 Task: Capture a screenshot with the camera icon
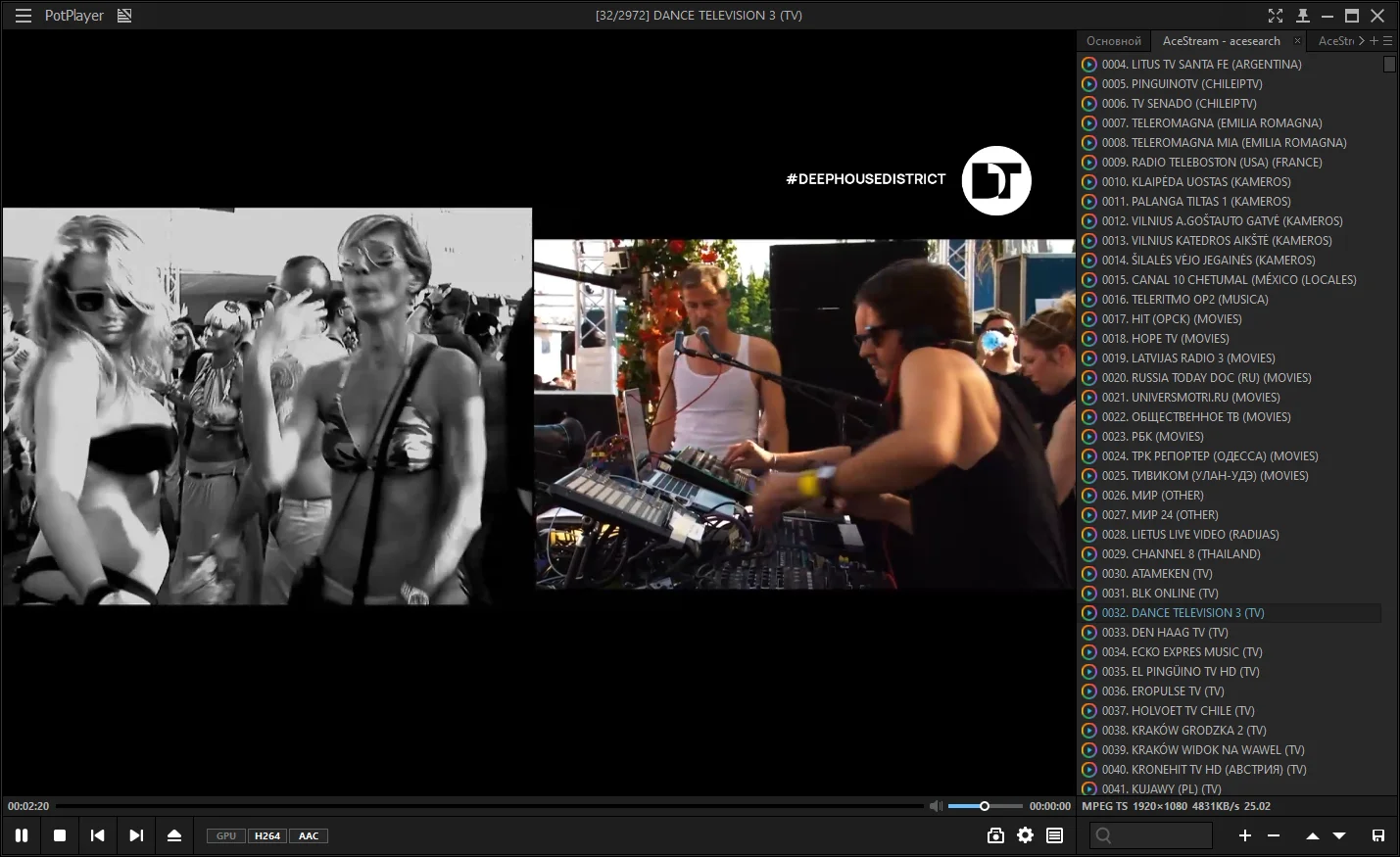995,835
